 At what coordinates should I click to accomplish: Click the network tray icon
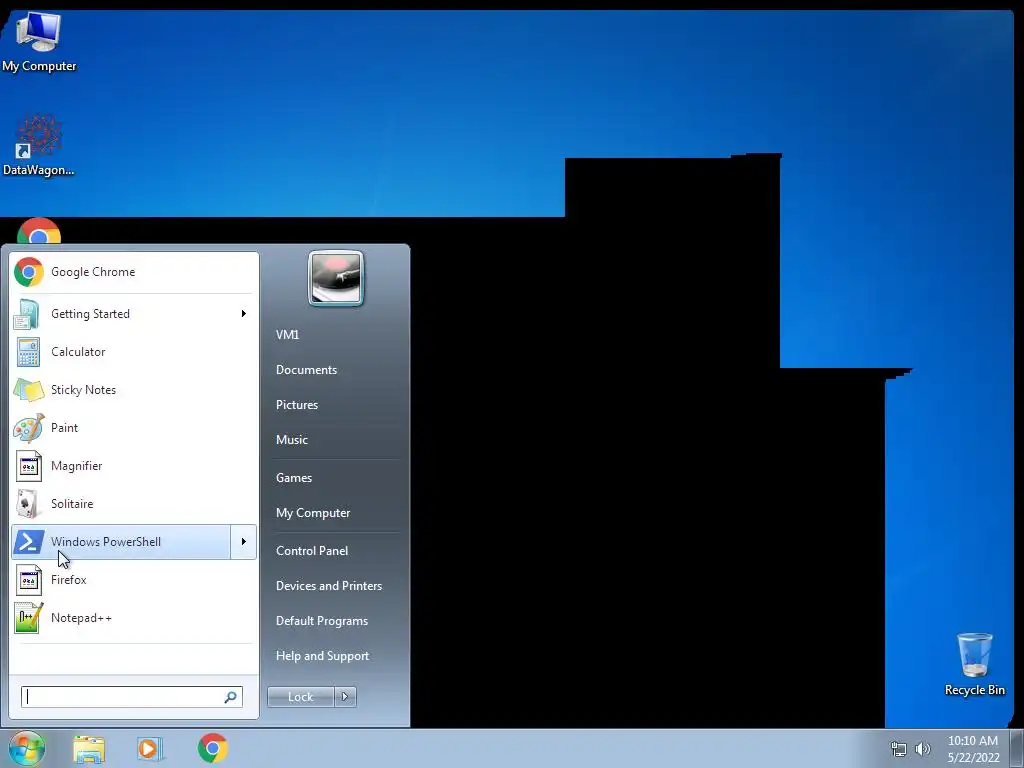pyautogui.click(x=899, y=749)
